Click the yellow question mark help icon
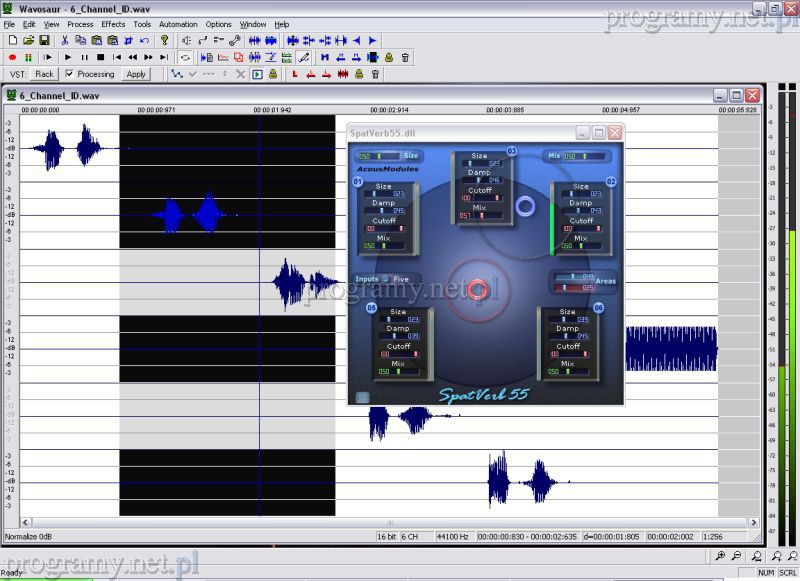The image size is (800, 581). [x=165, y=40]
